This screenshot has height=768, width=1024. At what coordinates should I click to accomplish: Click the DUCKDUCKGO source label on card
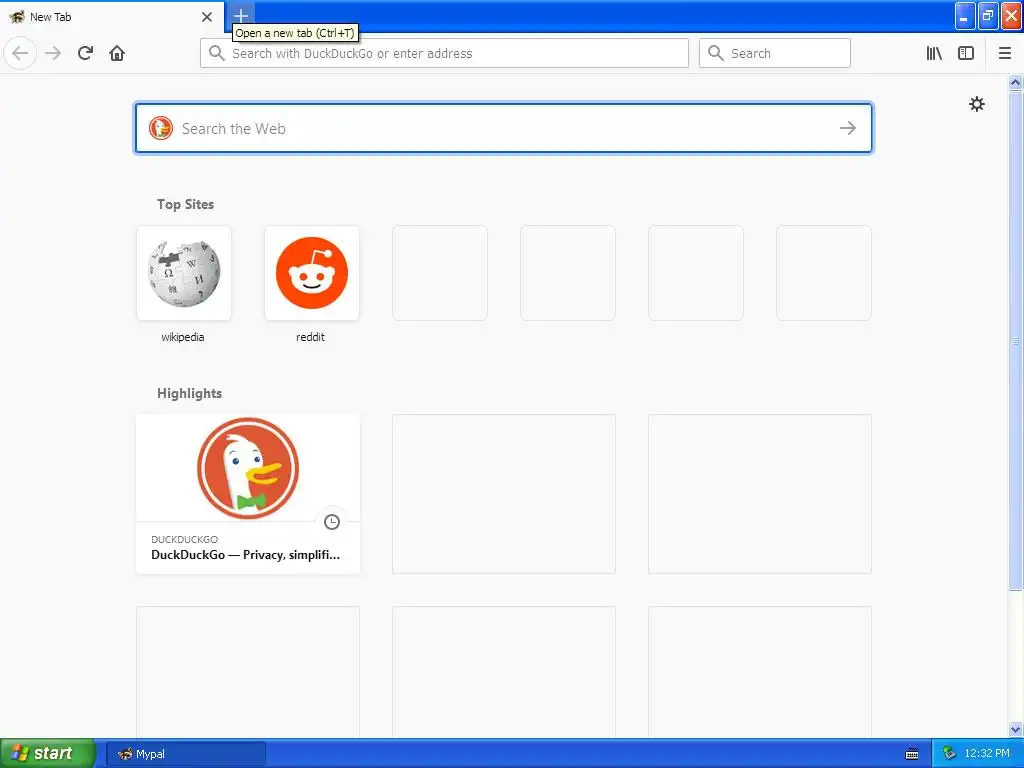click(x=184, y=539)
